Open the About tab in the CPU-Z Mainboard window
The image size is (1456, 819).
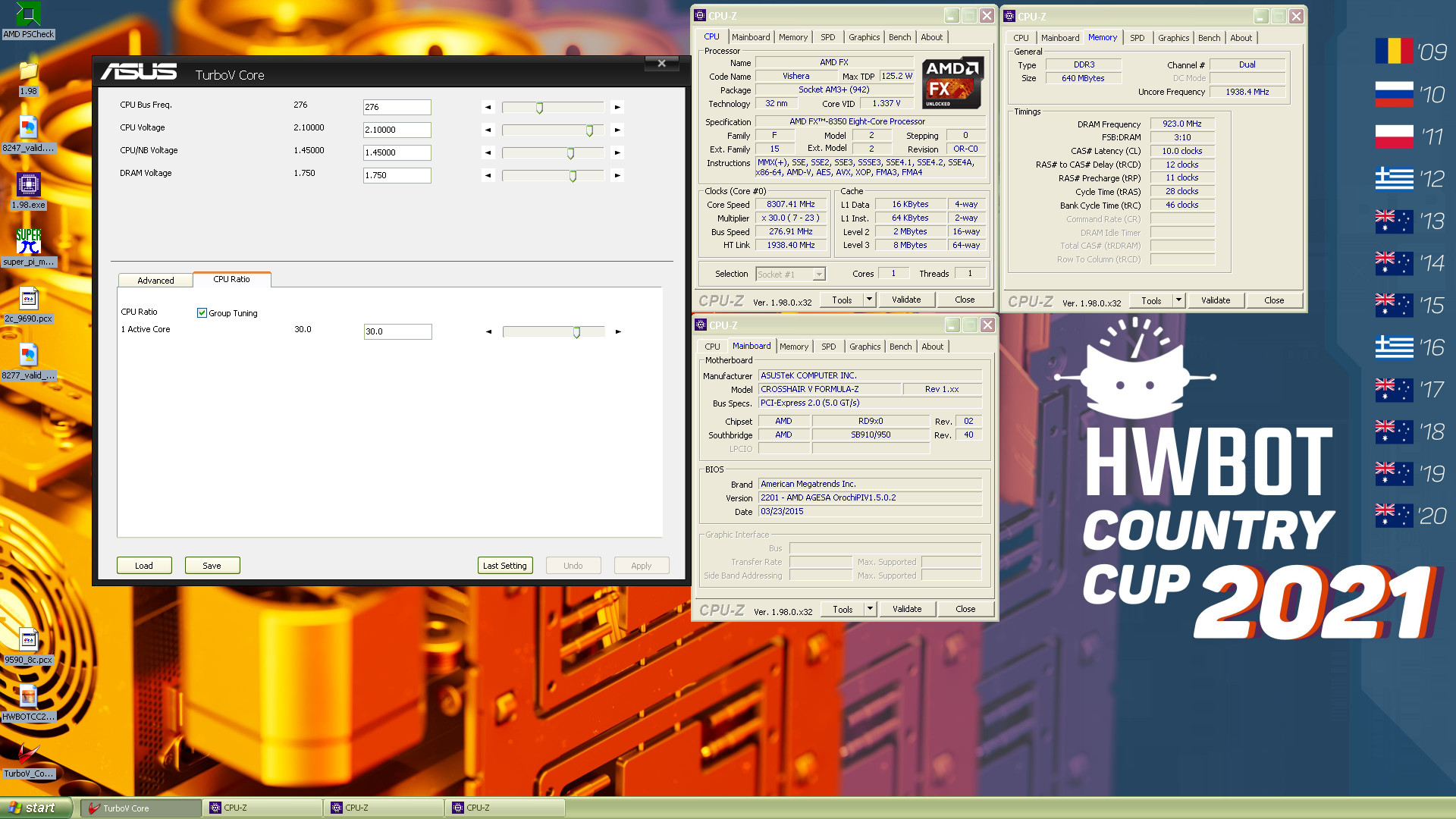[933, 347]
